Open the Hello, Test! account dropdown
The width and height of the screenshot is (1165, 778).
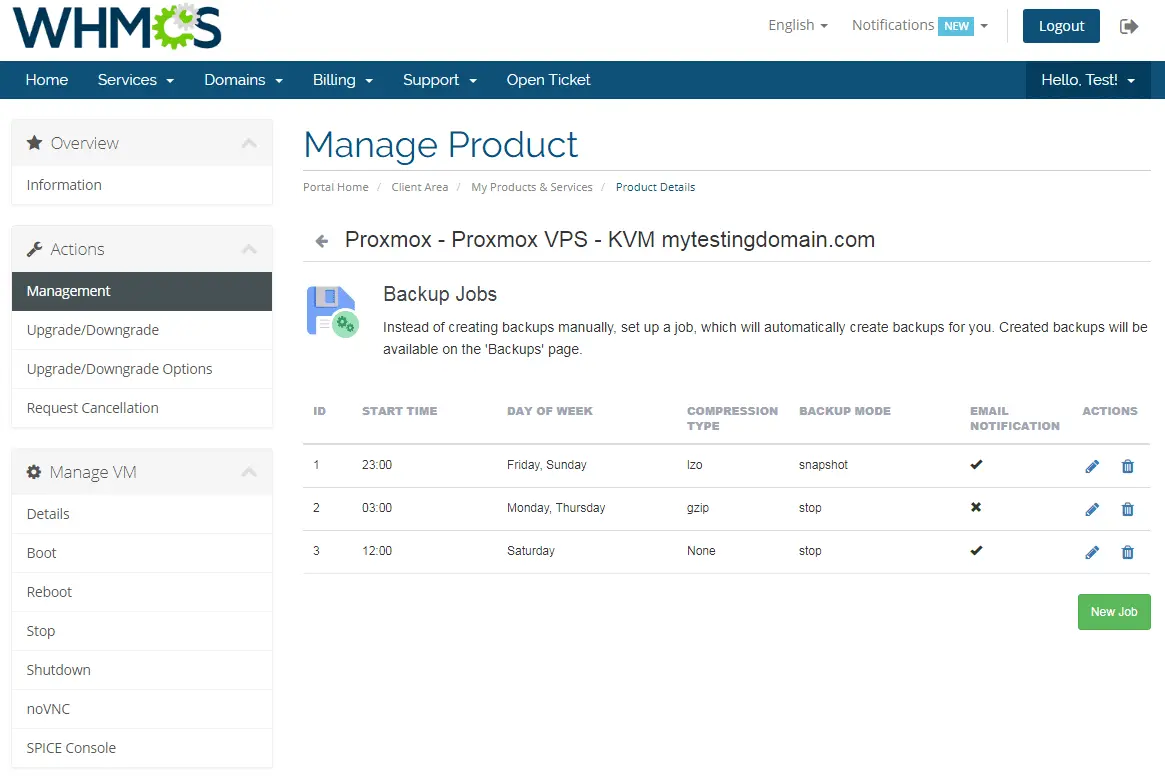1088,80
